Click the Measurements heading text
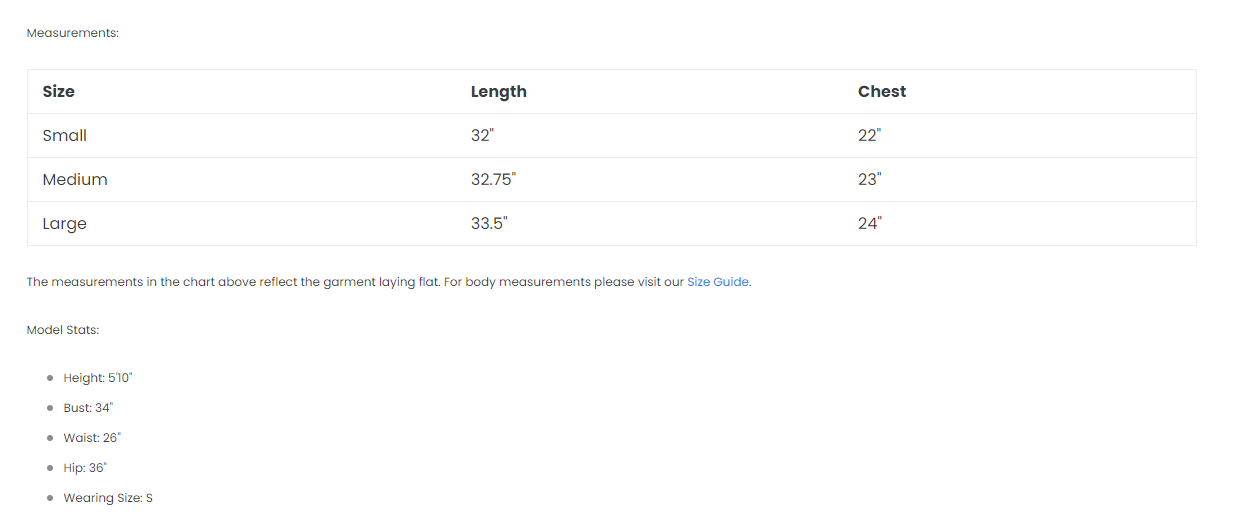The image size is (1248, 525). [73, 33]
